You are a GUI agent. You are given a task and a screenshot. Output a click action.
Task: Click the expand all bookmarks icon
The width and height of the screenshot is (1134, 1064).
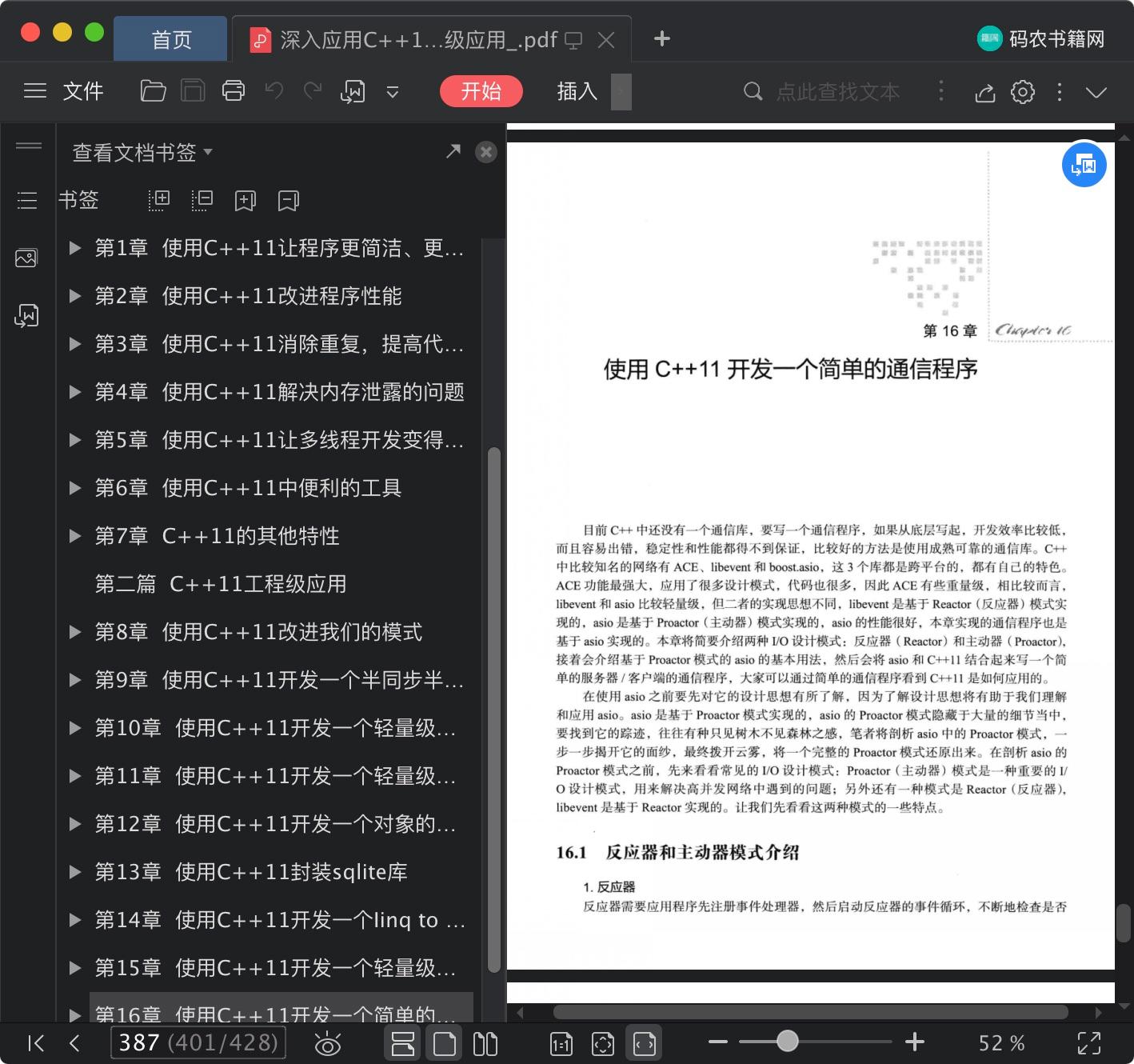click(x=159, y=200)
